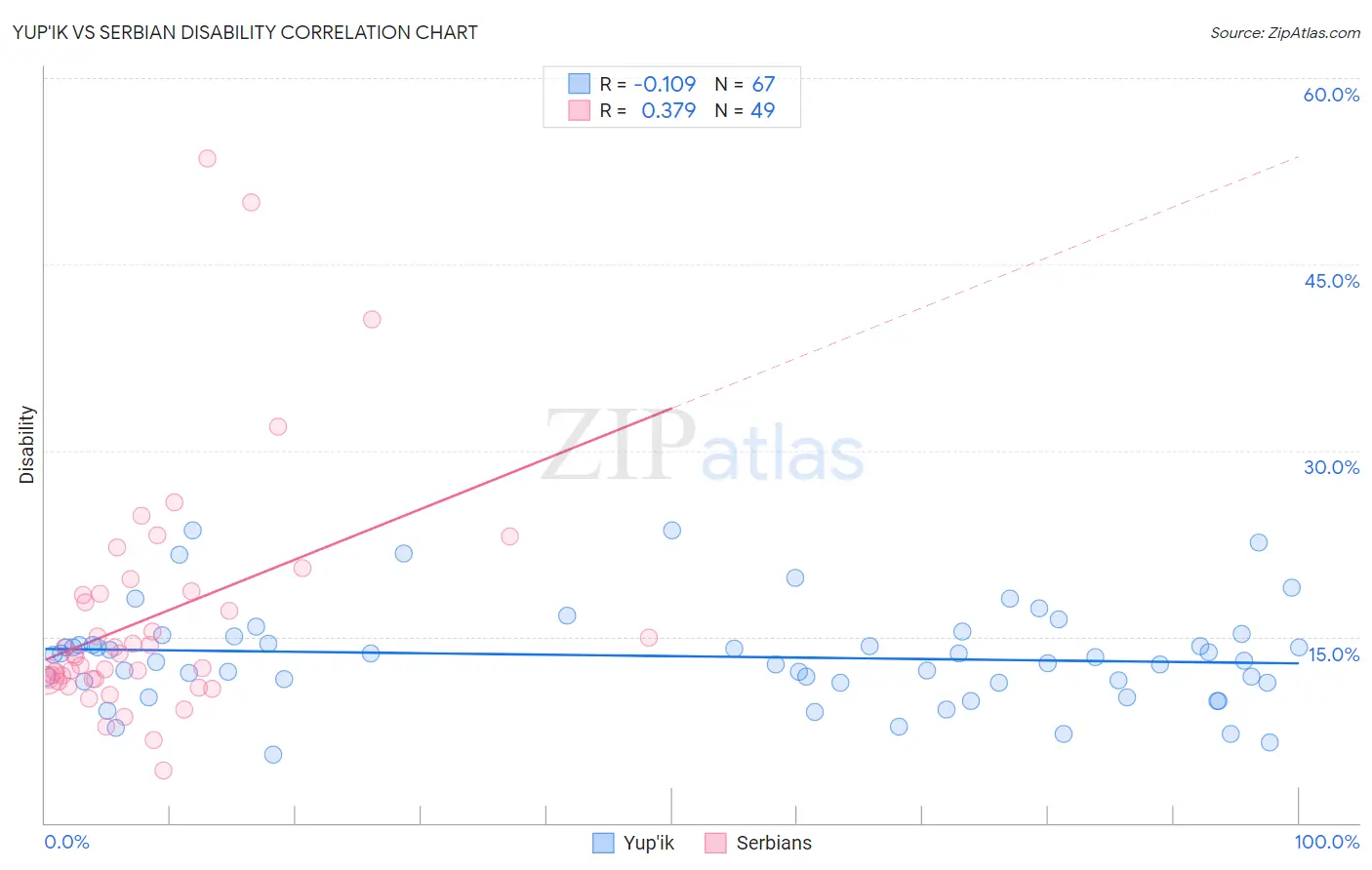Click the pink data point near 50% disability
Viewport: 1372px width, 870px height.
(251, 203)
